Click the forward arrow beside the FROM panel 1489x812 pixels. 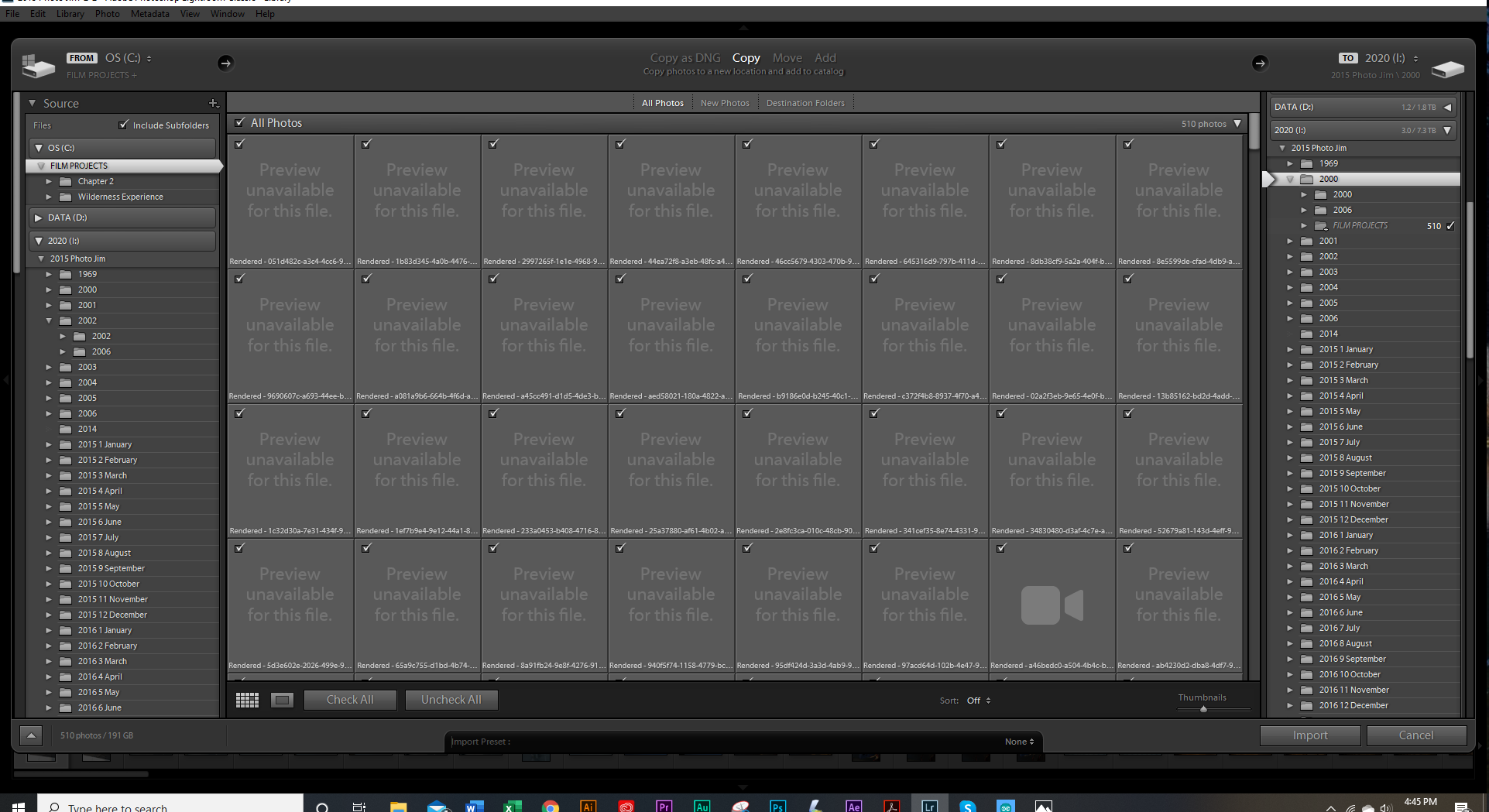(x=225, y=63)
